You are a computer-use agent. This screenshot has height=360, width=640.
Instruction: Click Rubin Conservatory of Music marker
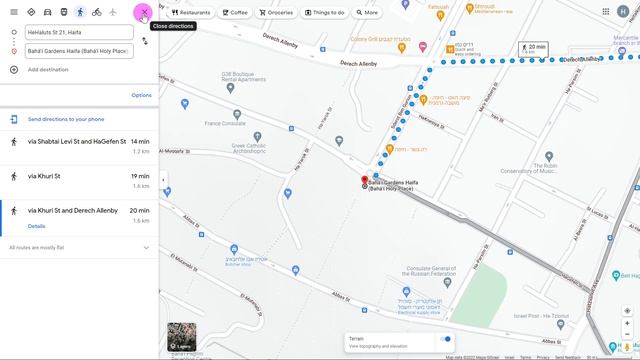coord(549,156)
